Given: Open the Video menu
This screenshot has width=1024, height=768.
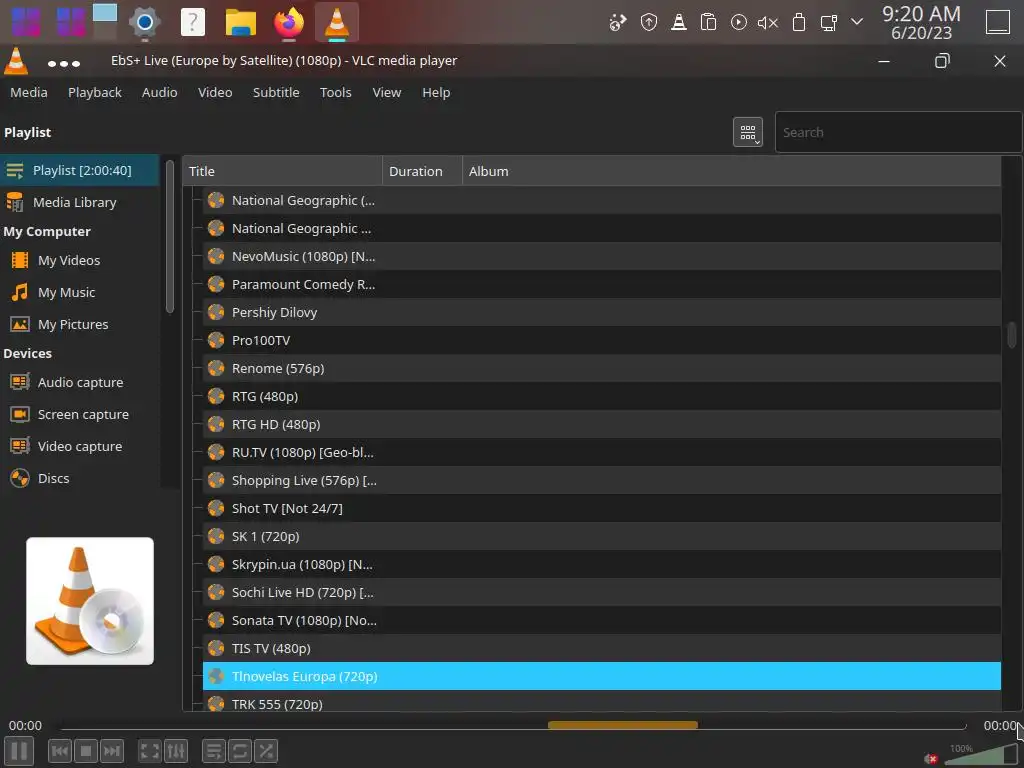Looking at the screenshot, I should (215, 93).
